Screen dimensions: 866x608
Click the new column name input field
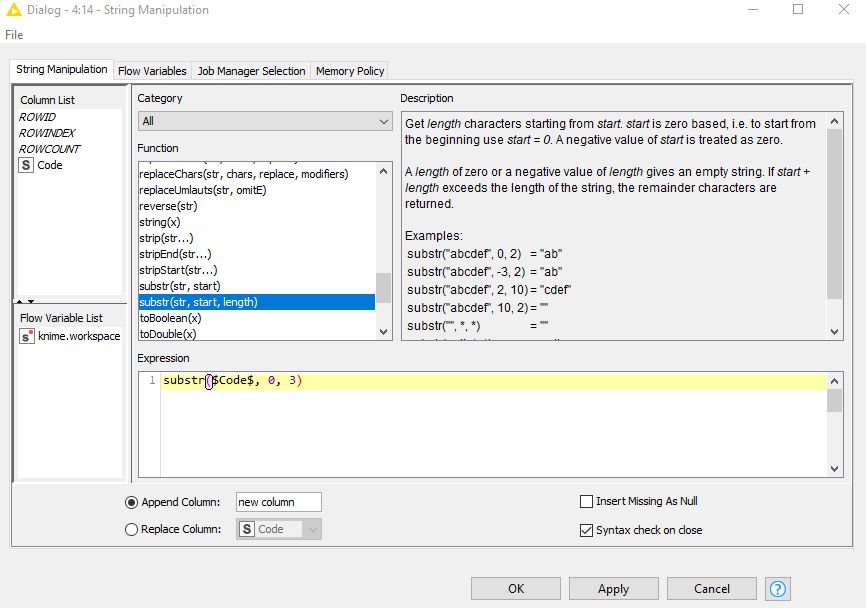(x=278, y=502)
